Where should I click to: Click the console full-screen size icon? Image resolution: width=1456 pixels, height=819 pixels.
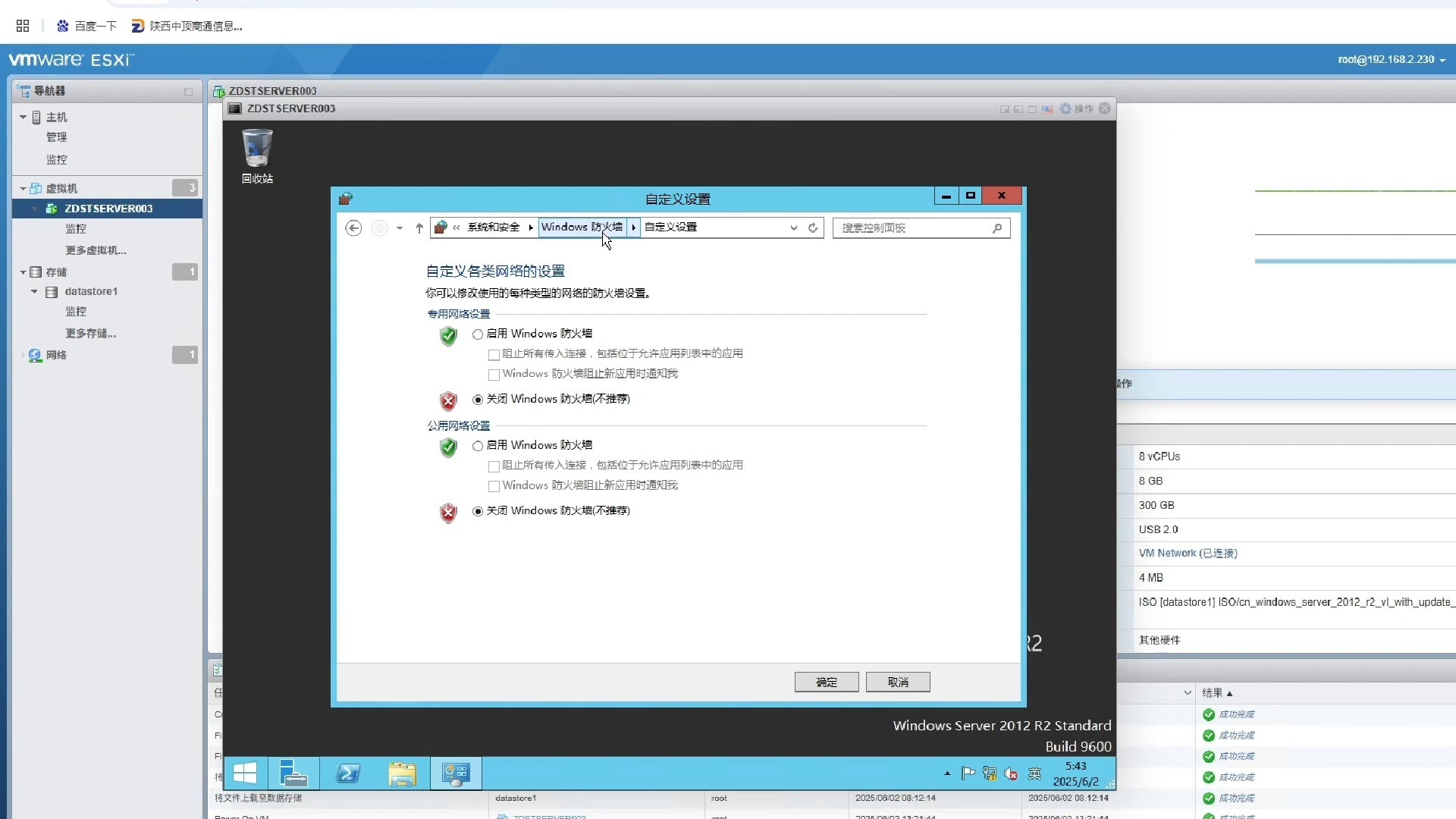pyautogui.click(x=1032, y=109)
